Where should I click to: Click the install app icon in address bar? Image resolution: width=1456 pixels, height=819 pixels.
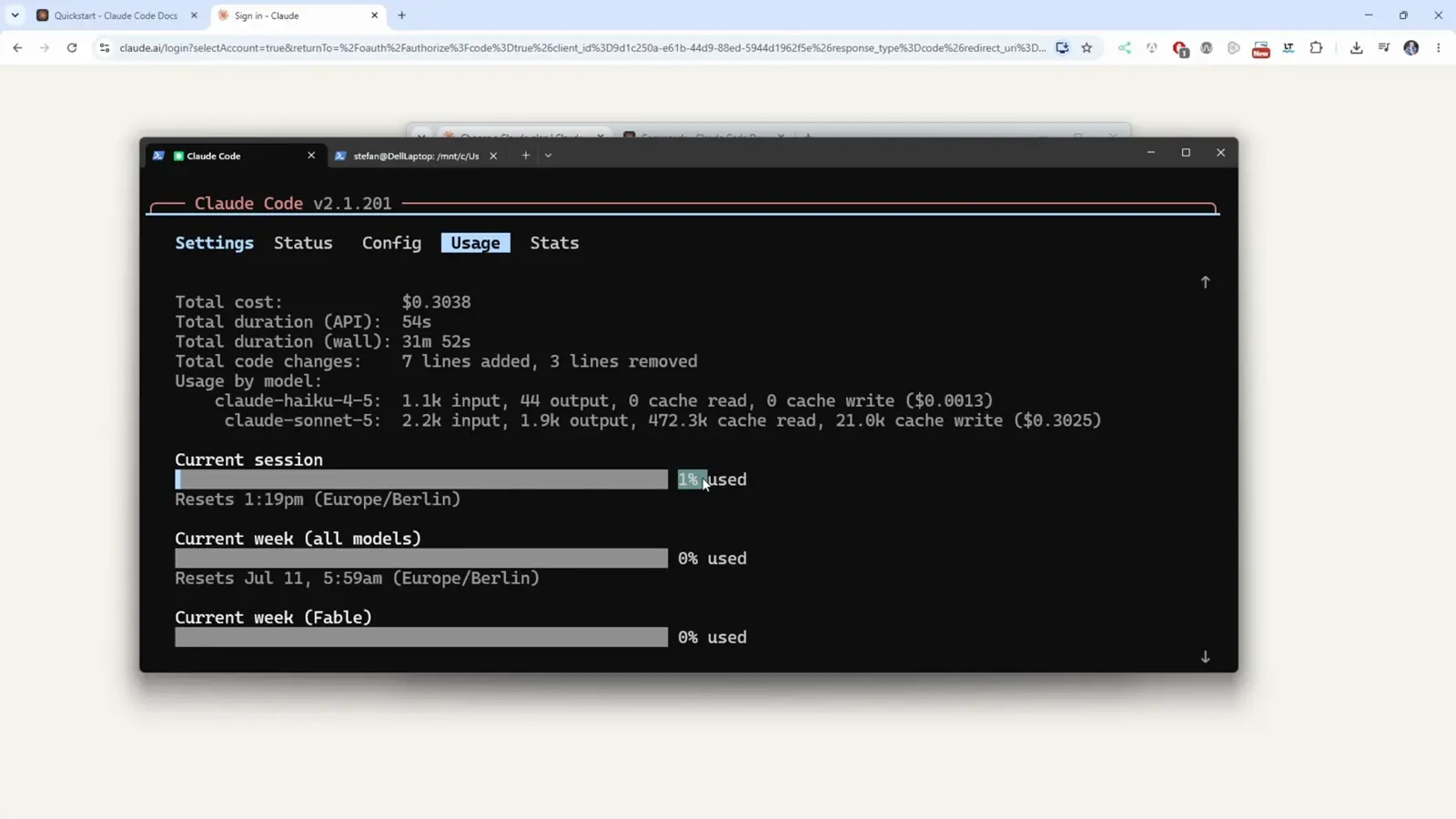1062,48
